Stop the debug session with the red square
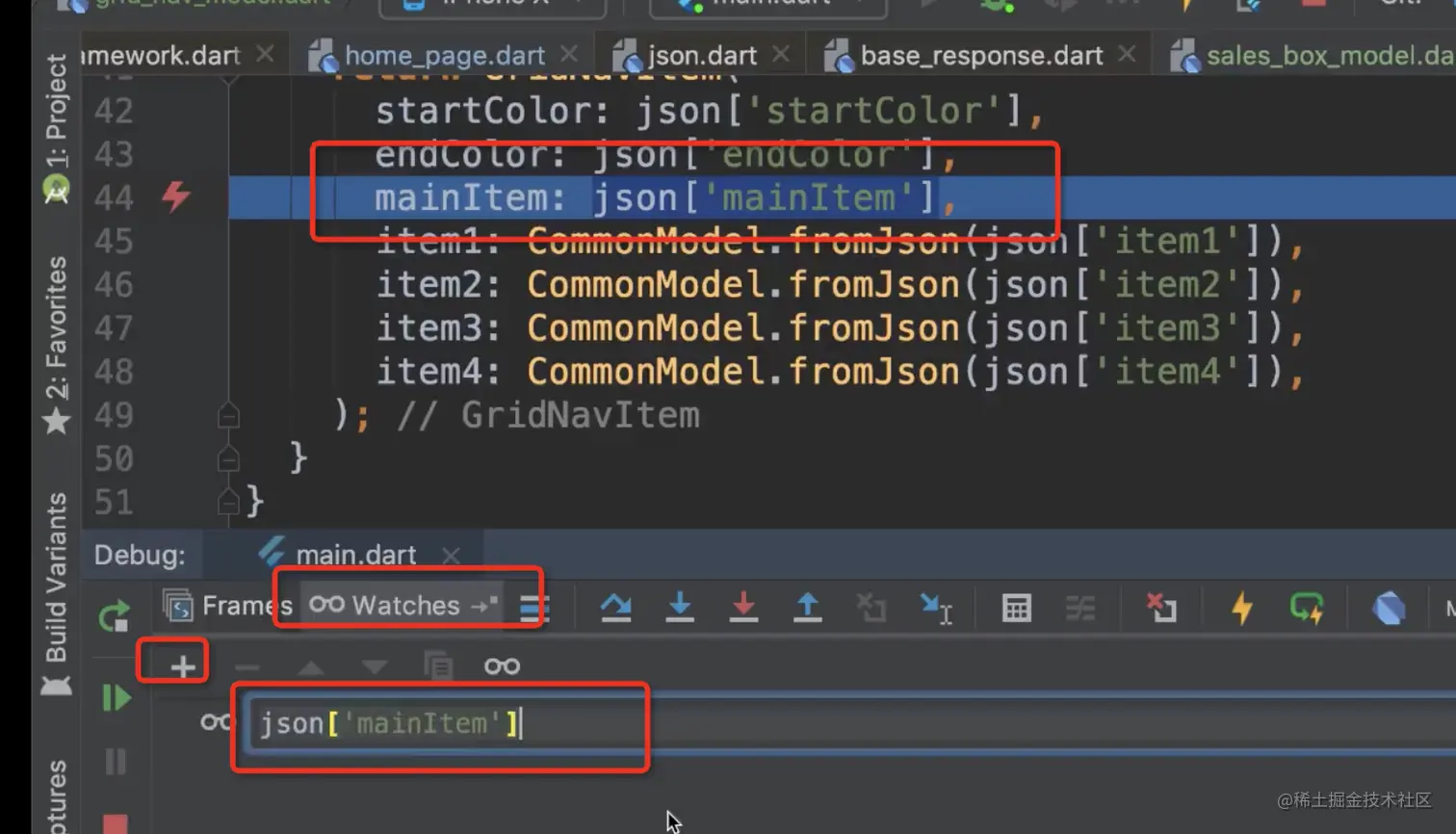The width and height of the screenshot is (1456, 834). (x=116, y=823)
